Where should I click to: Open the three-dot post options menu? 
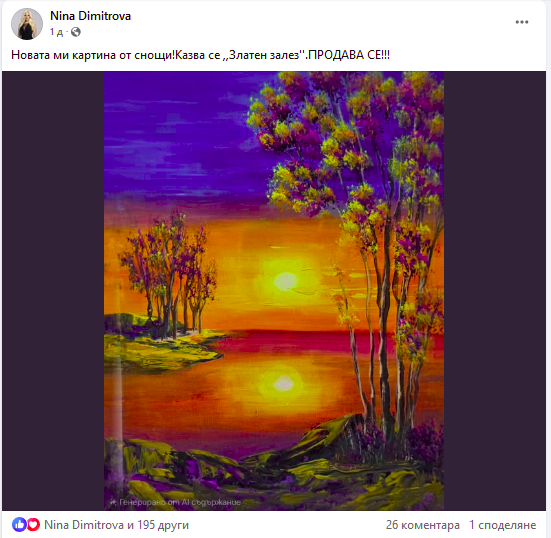click(522, 22)
